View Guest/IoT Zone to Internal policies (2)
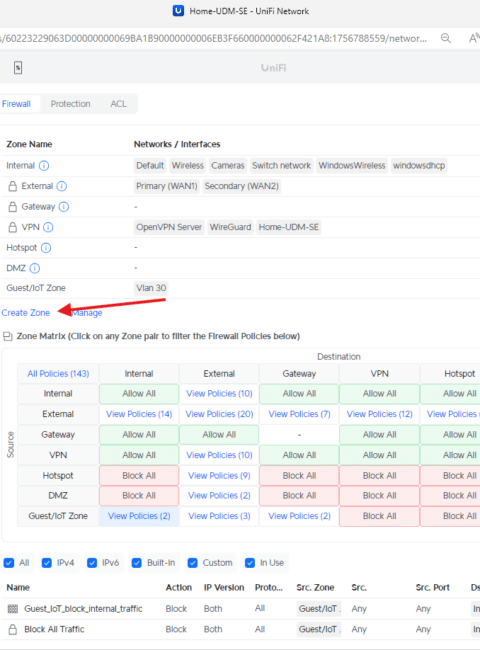 (139, 516)
